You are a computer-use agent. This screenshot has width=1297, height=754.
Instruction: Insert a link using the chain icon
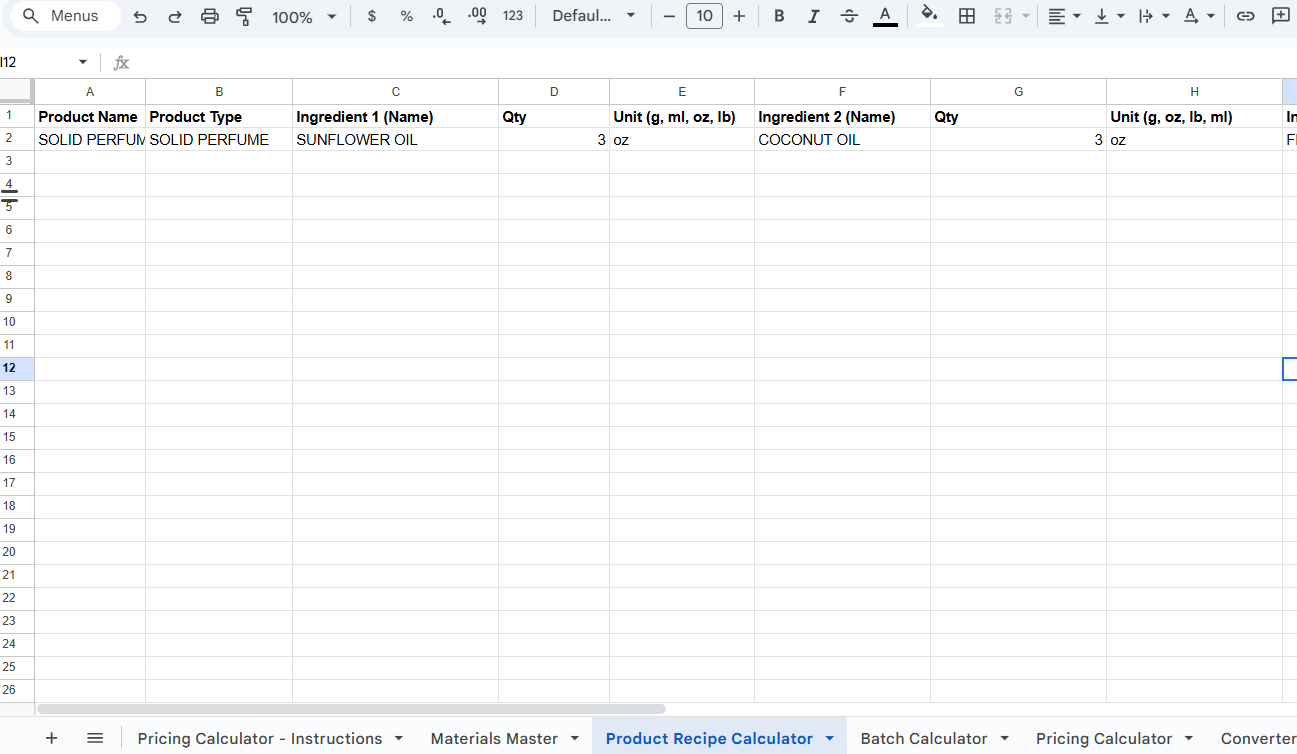click(x=1245, y=16)
